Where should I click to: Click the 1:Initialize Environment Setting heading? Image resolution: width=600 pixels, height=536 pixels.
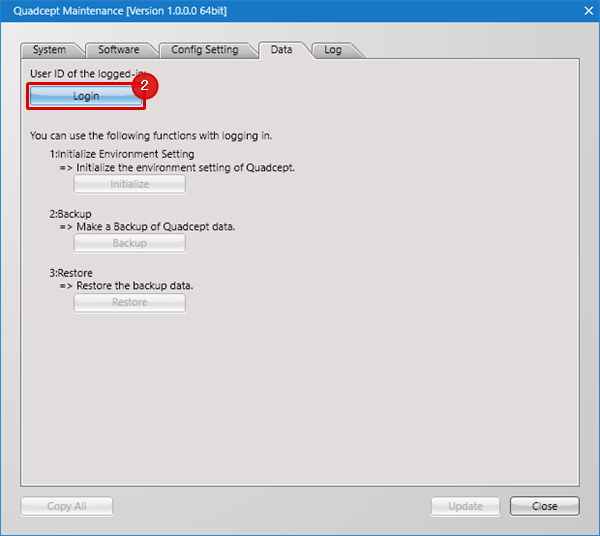(121, 154)
